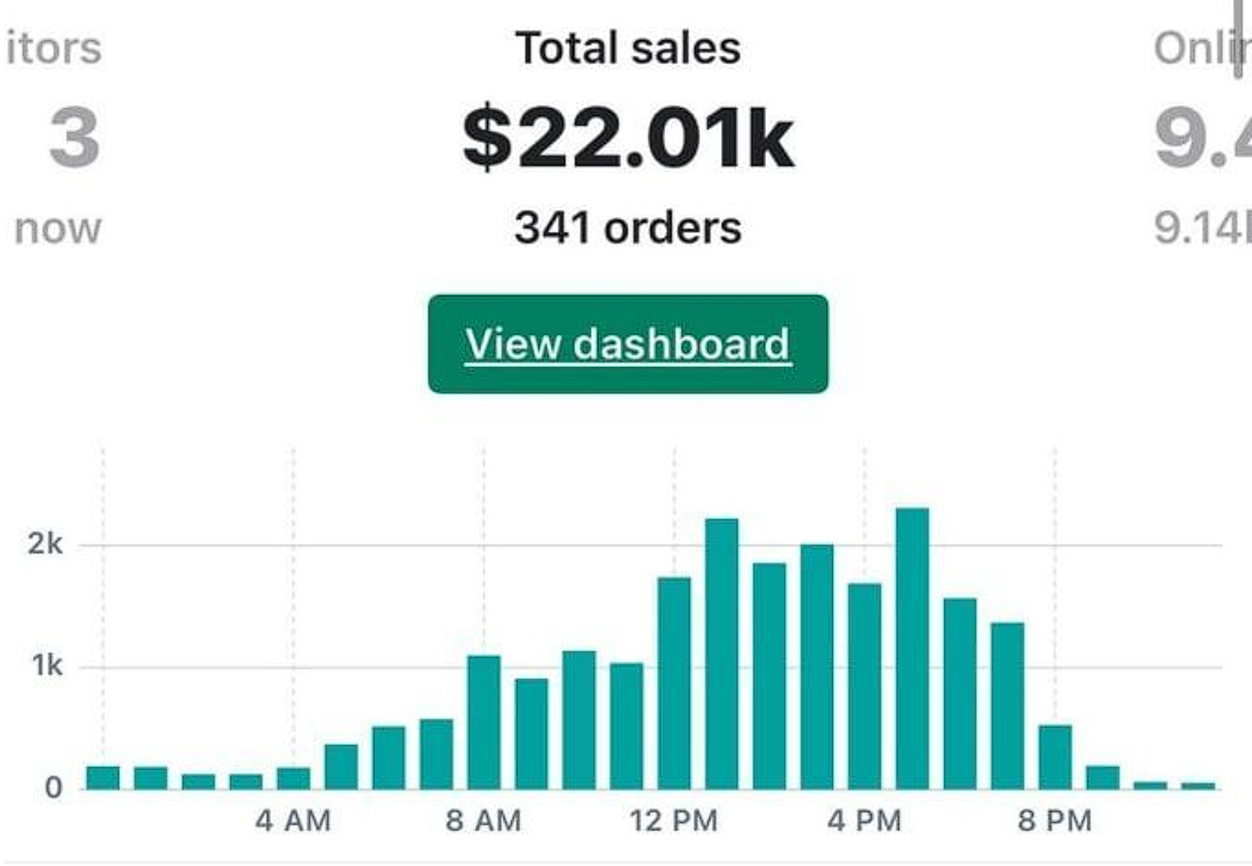Viewport: 1252px width, 866px height.
Task: Click the tallest bar in the sales chart
Action: (x=912, y=648)
